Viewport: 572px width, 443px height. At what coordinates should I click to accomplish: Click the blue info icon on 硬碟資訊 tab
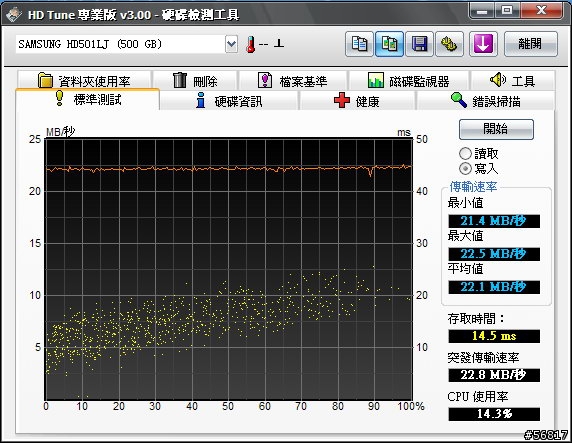(200, 100)
